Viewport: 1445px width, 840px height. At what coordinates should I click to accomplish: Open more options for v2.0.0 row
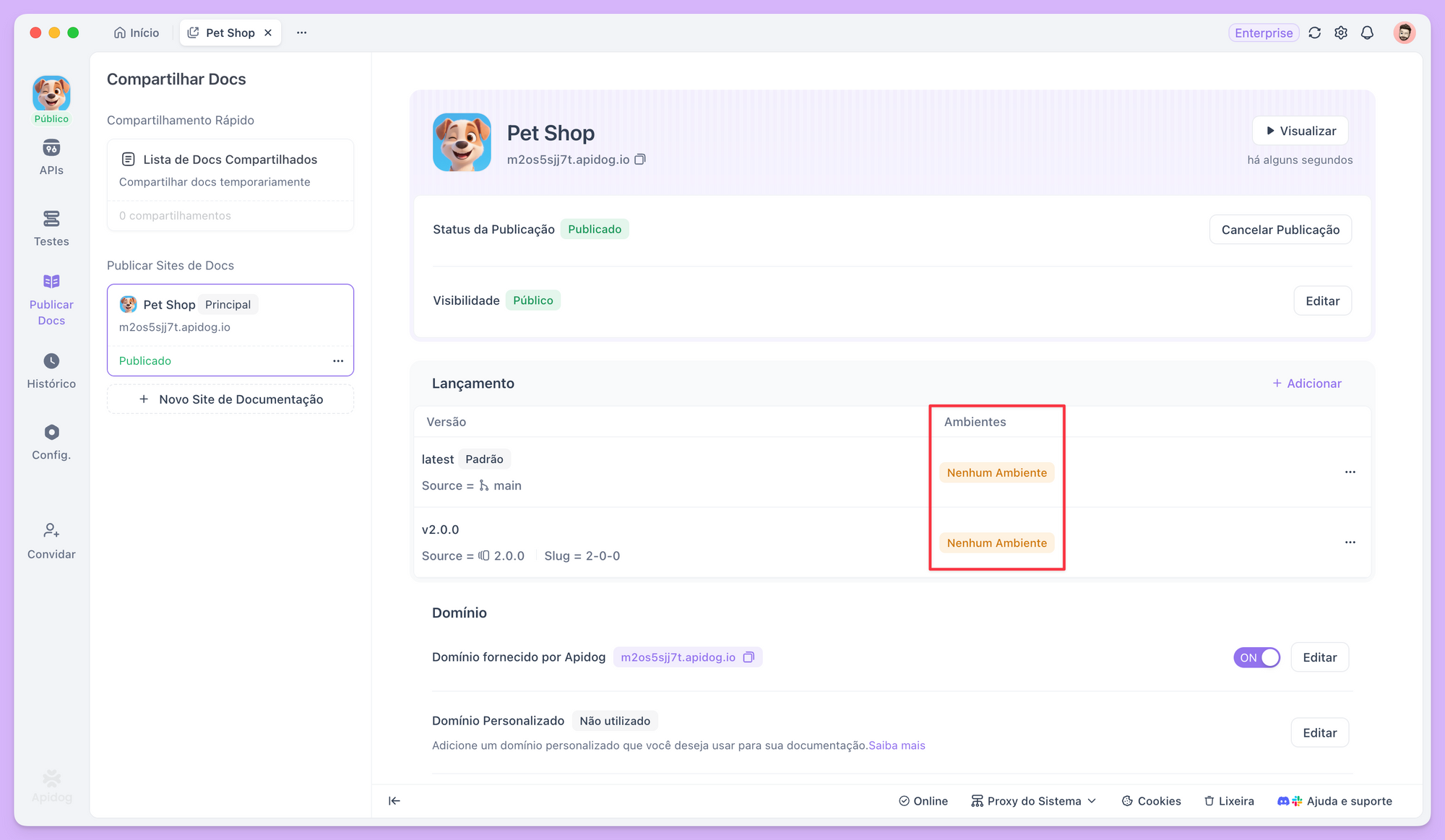pos(1350,542)
